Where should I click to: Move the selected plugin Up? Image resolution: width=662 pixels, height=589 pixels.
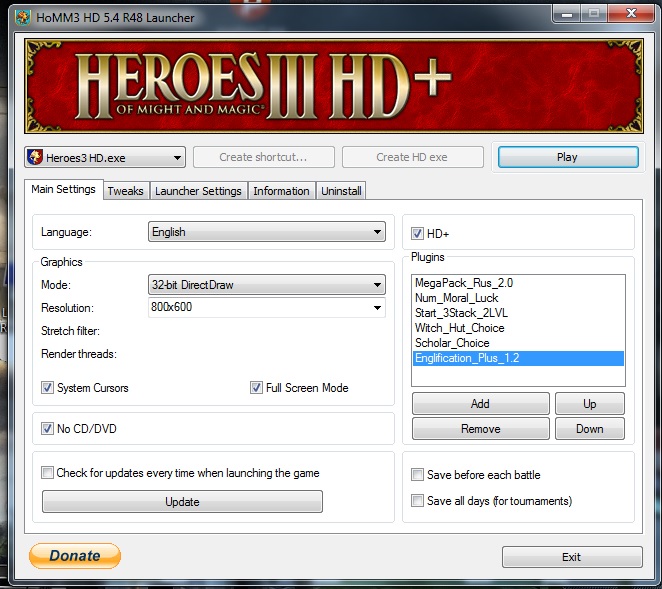(x=590, y=404)
